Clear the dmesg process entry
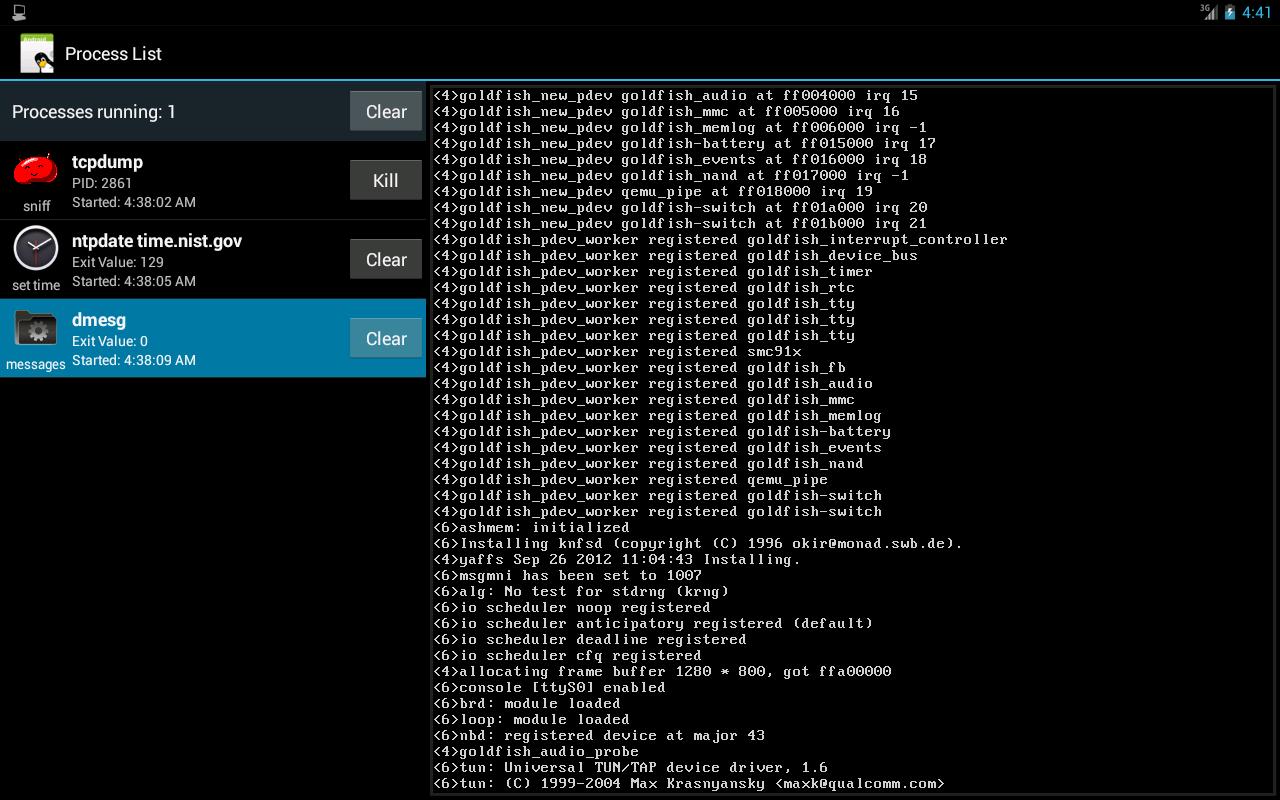The image size is (1280, 800). (x=385, y=338)
